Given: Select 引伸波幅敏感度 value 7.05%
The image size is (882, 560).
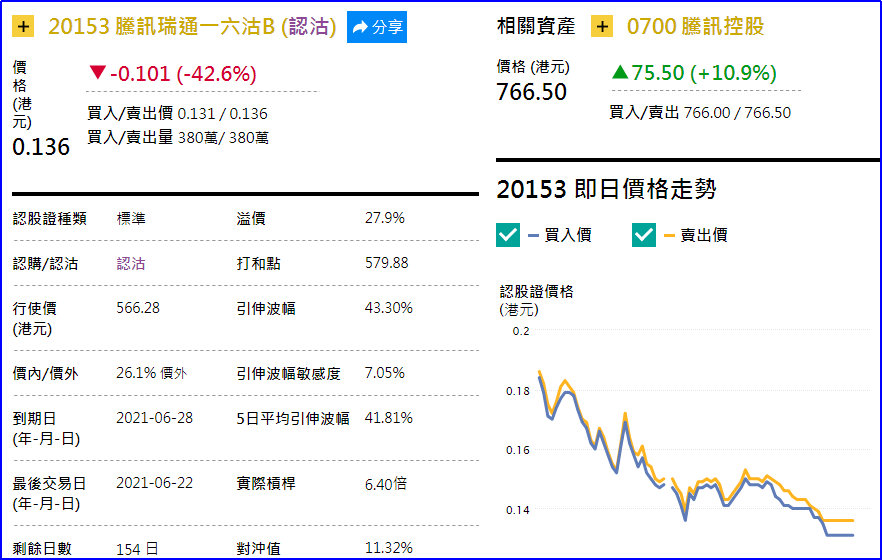Looking at the screenshot, I should tap(385, 373).
